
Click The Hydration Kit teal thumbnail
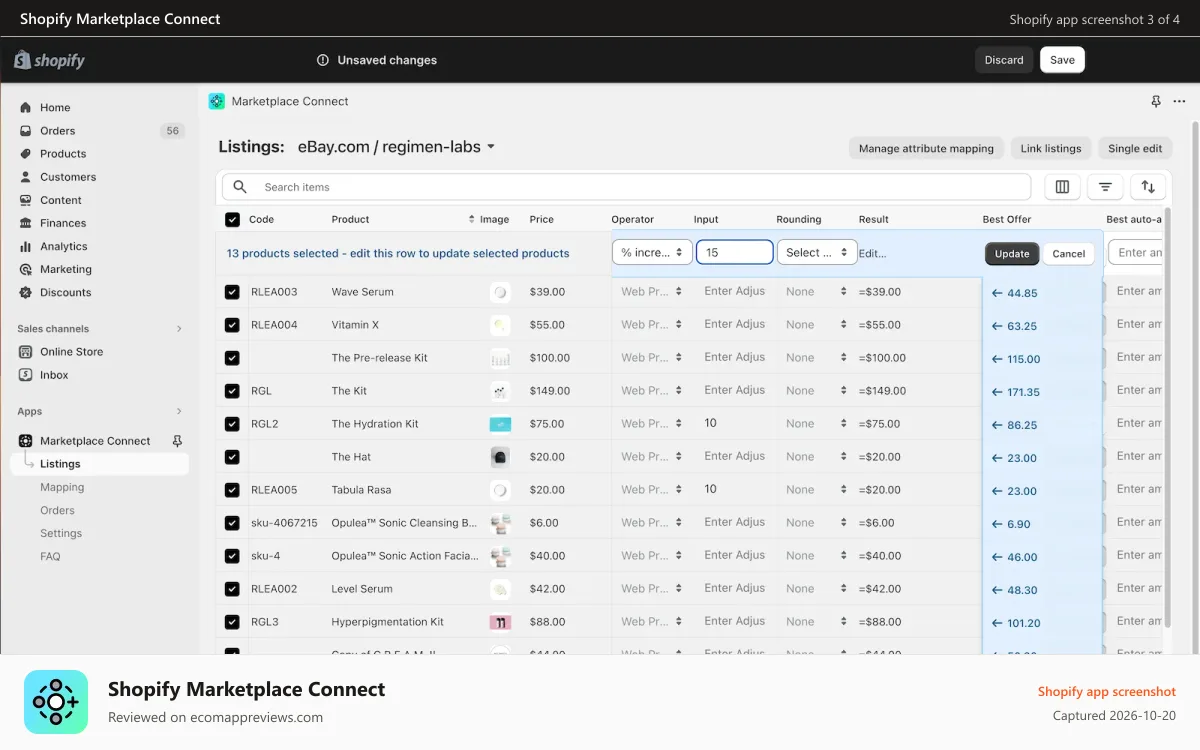pos(500,424)
